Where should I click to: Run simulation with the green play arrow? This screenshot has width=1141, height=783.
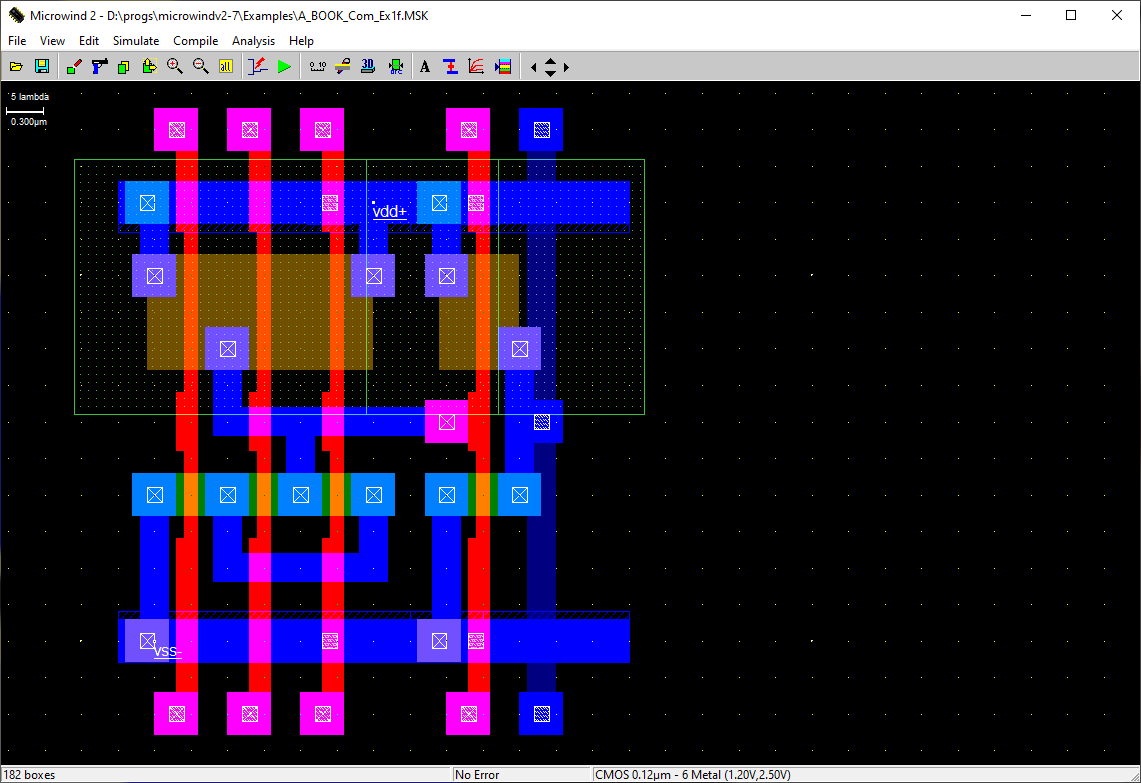pyautogui.click(x=285, y=67)
